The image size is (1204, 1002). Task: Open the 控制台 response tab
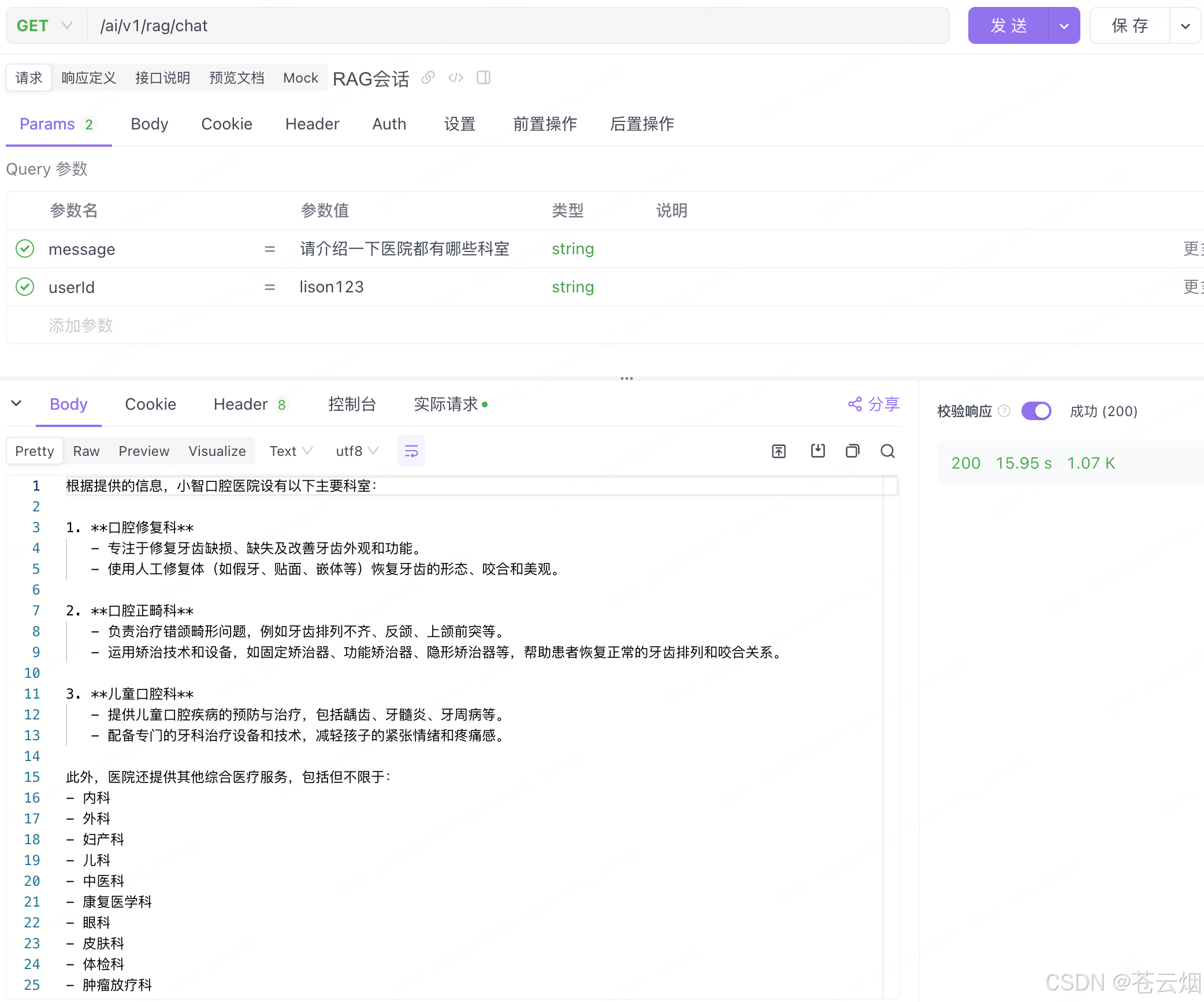352,404
